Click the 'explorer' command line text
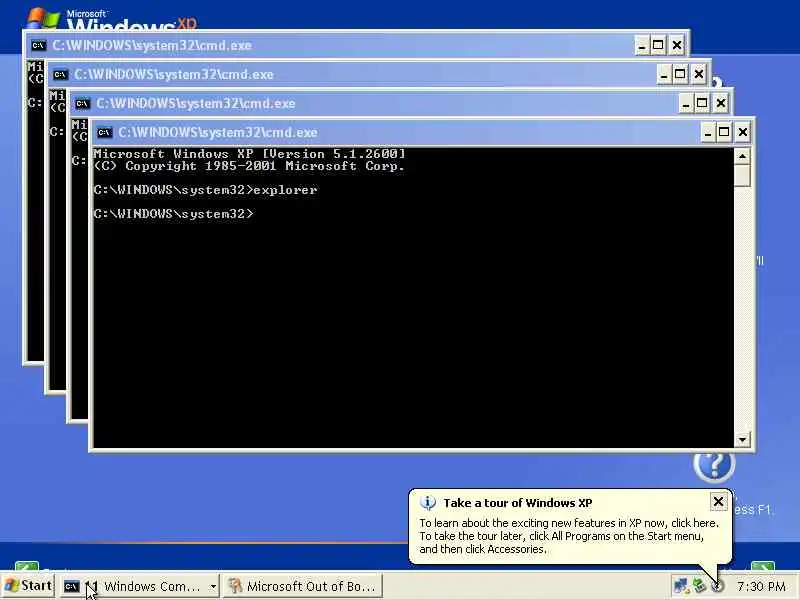Viewport: 800px width, 600px height. click(x=285, y=190)
